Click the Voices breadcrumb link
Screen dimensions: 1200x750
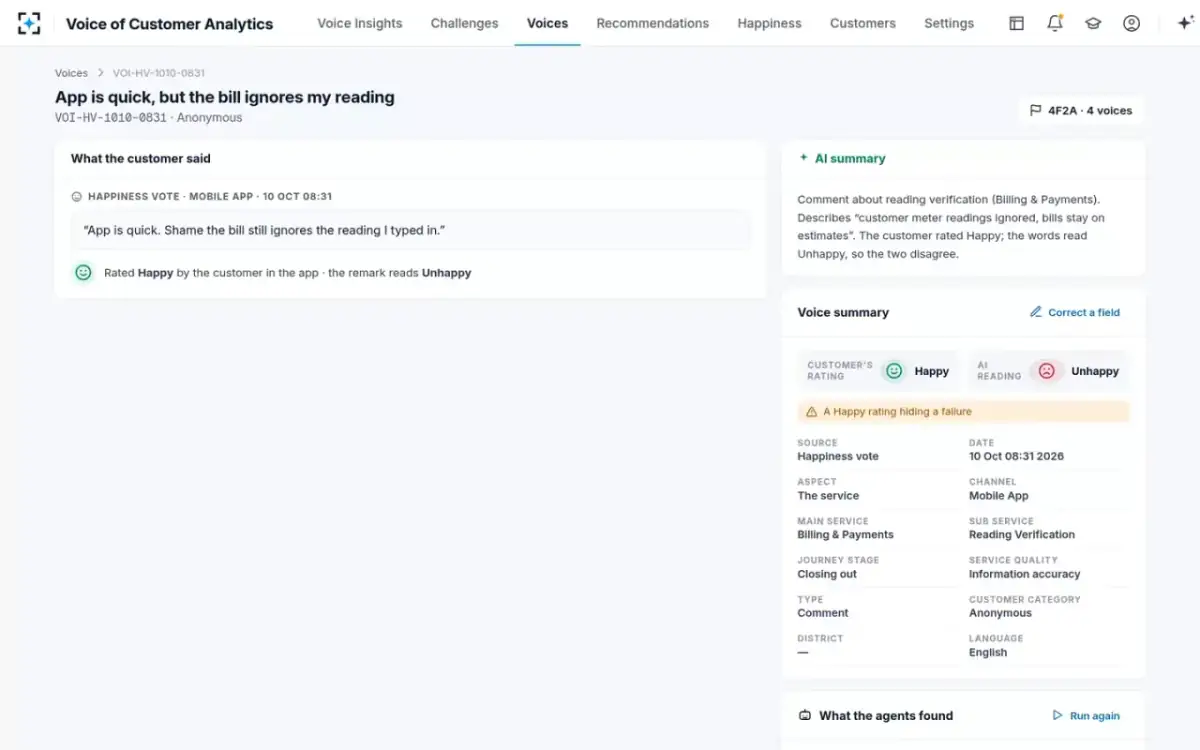tap(71, 73)
